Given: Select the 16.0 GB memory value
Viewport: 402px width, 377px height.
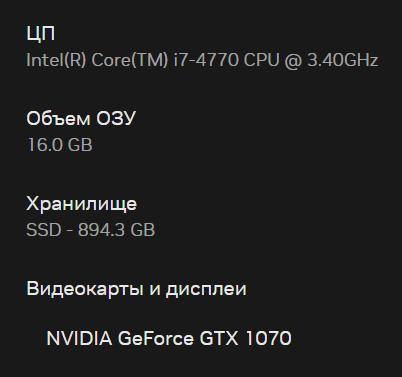Looking at the screenshot, I should tap(59, 145).
